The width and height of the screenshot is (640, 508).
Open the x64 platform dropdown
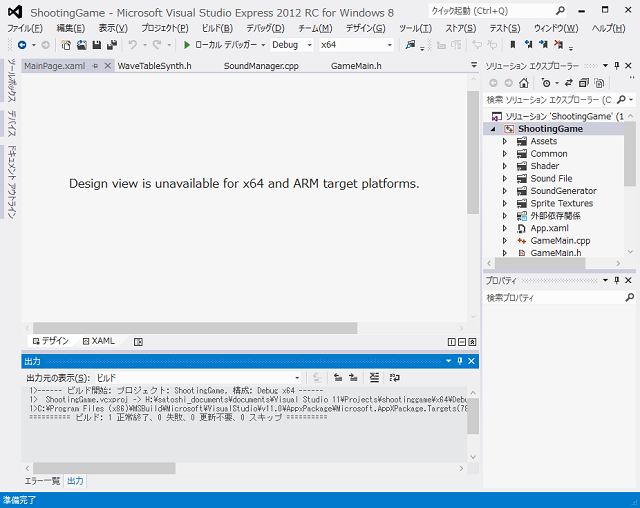tap(389, 45)
